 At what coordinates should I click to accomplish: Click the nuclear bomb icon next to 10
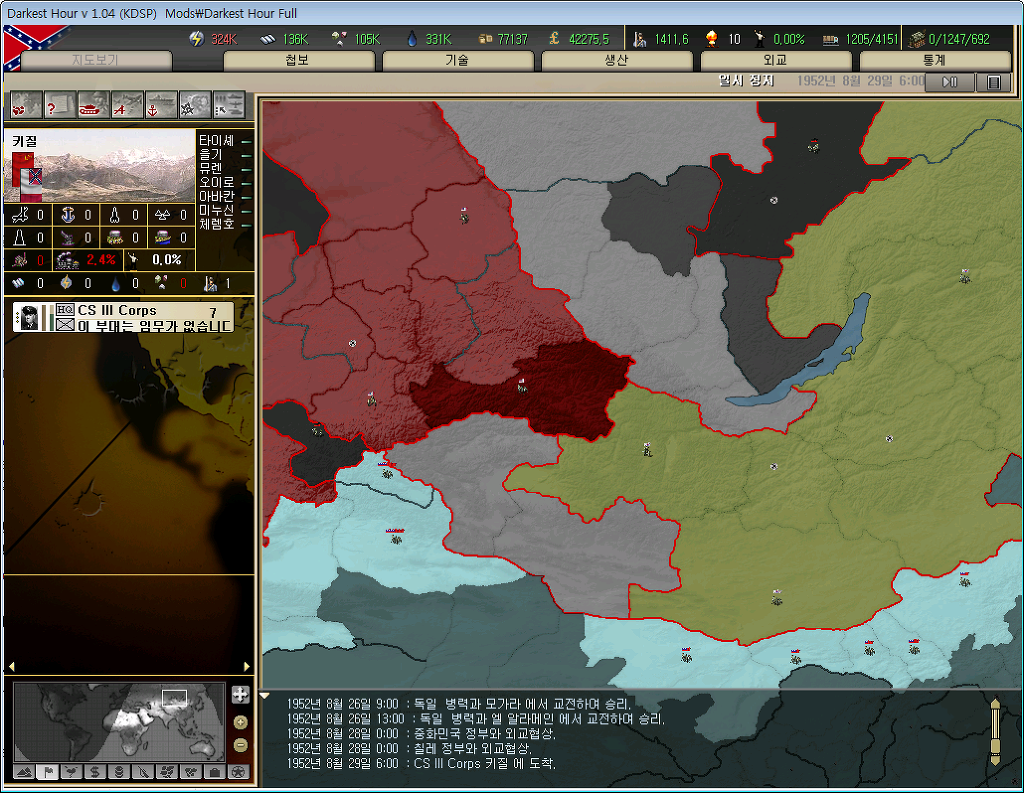point(712,39)
